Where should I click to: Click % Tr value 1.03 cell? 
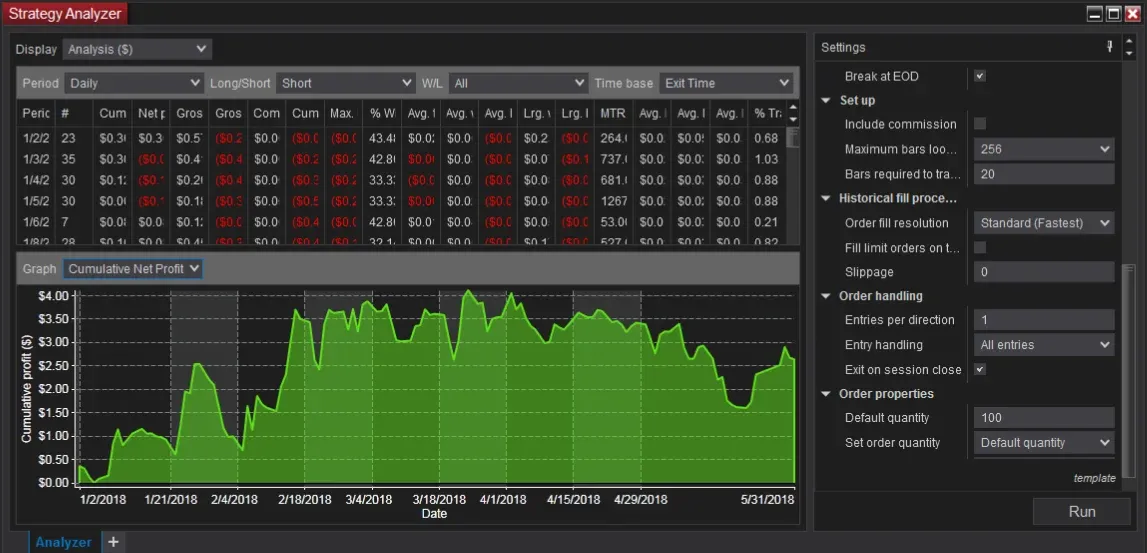[x=767, y=159]
